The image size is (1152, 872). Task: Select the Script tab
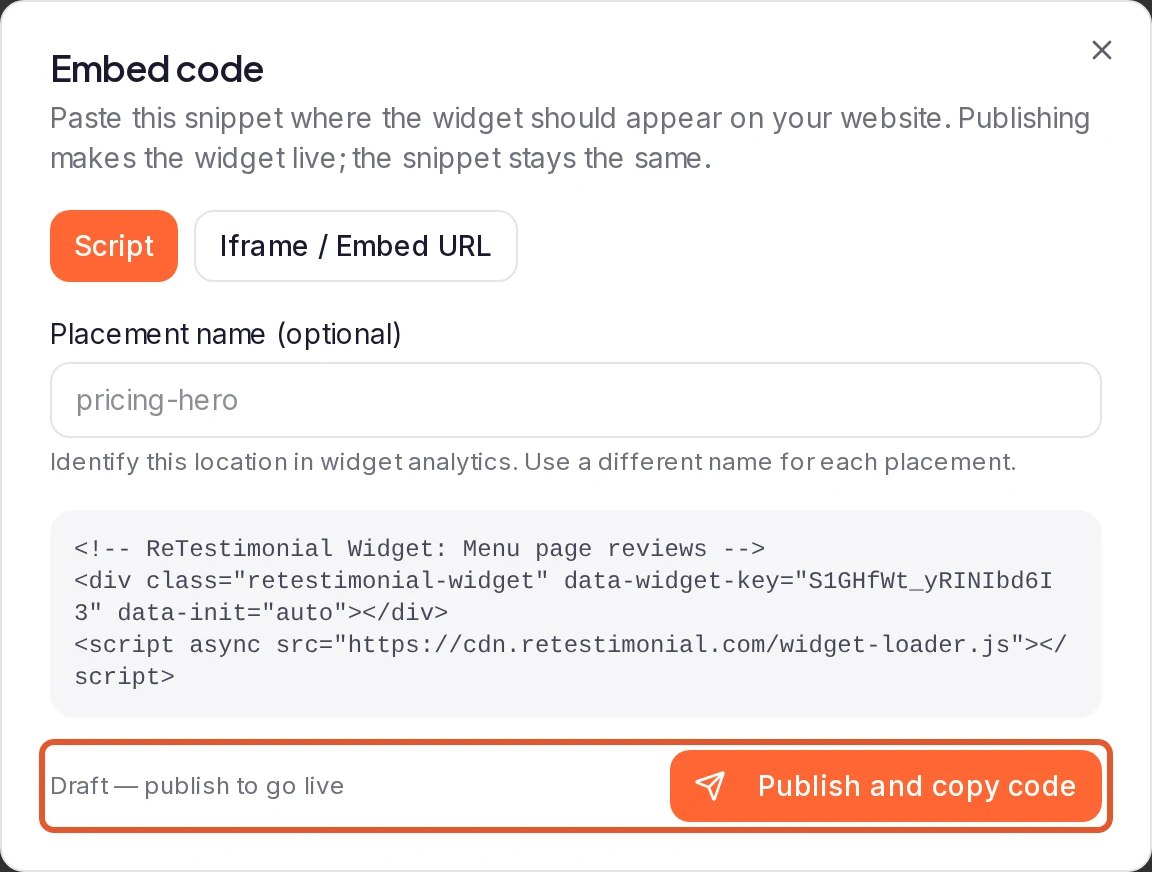coord(114,246)
